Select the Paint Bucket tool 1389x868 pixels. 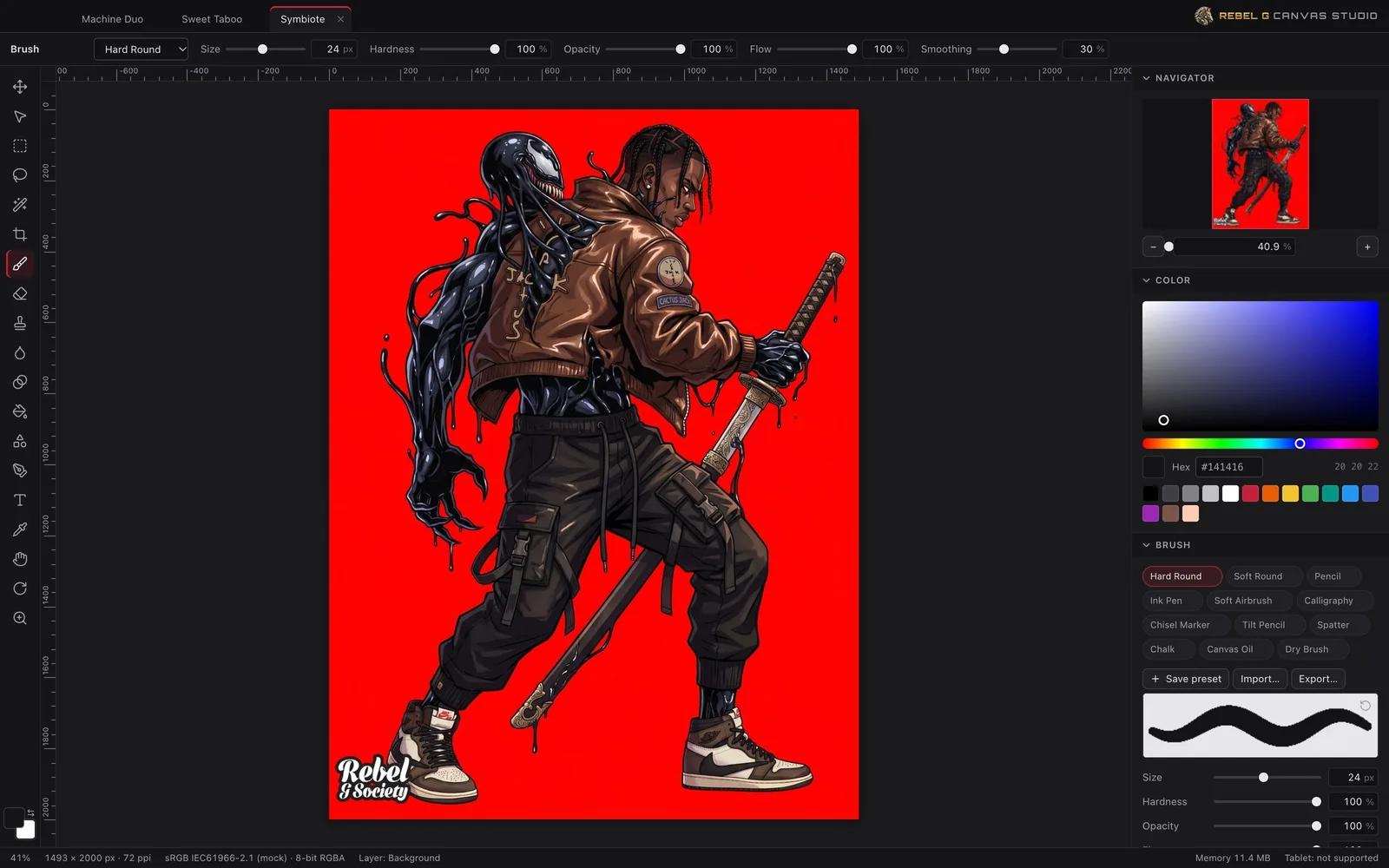click(x=20, y=411)
